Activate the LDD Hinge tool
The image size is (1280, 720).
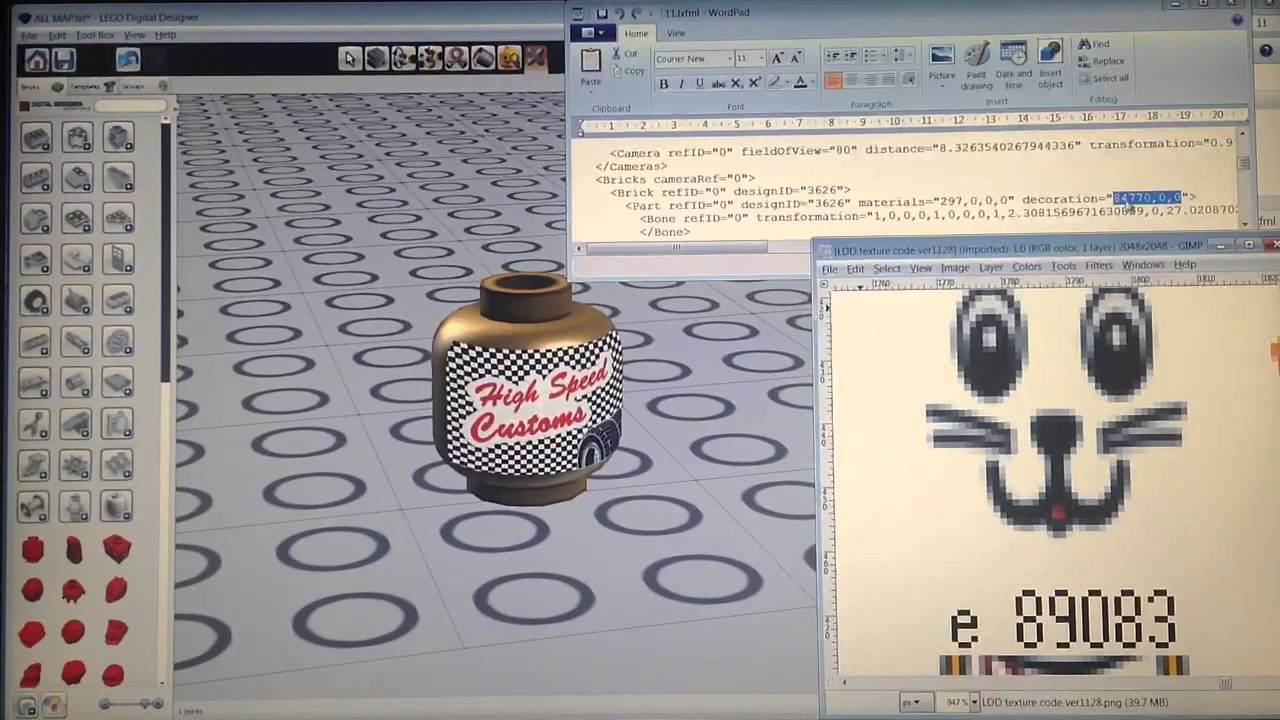[x=403, y=58]
